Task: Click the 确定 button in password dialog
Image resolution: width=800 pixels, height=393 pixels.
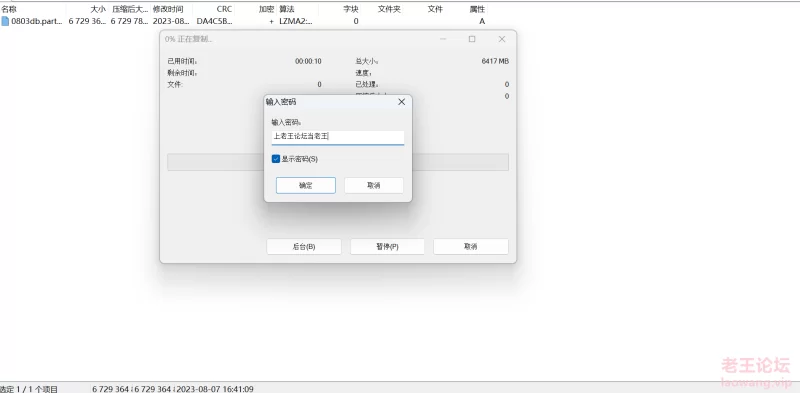Action: [x=306, y=185]
